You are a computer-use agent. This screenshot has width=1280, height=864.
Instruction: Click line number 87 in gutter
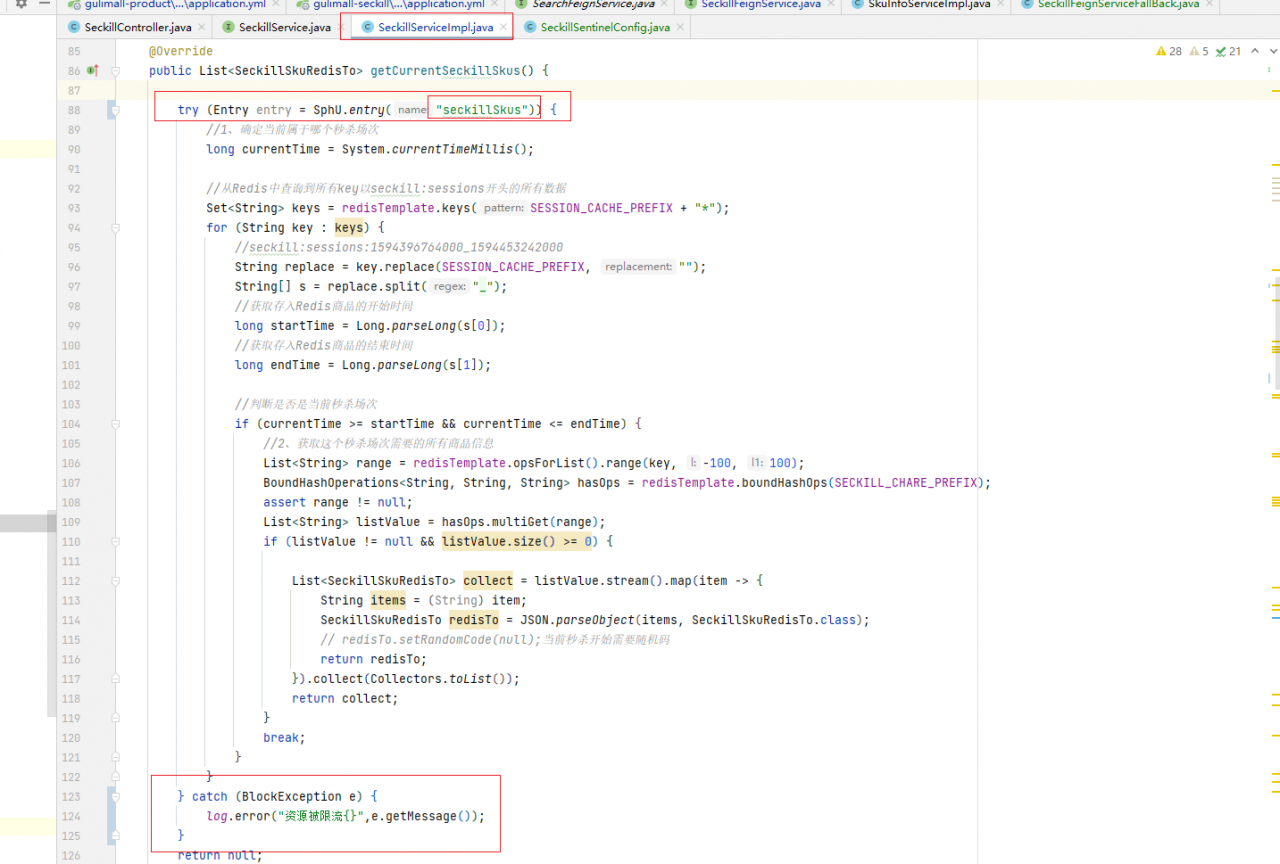point(73,90)
